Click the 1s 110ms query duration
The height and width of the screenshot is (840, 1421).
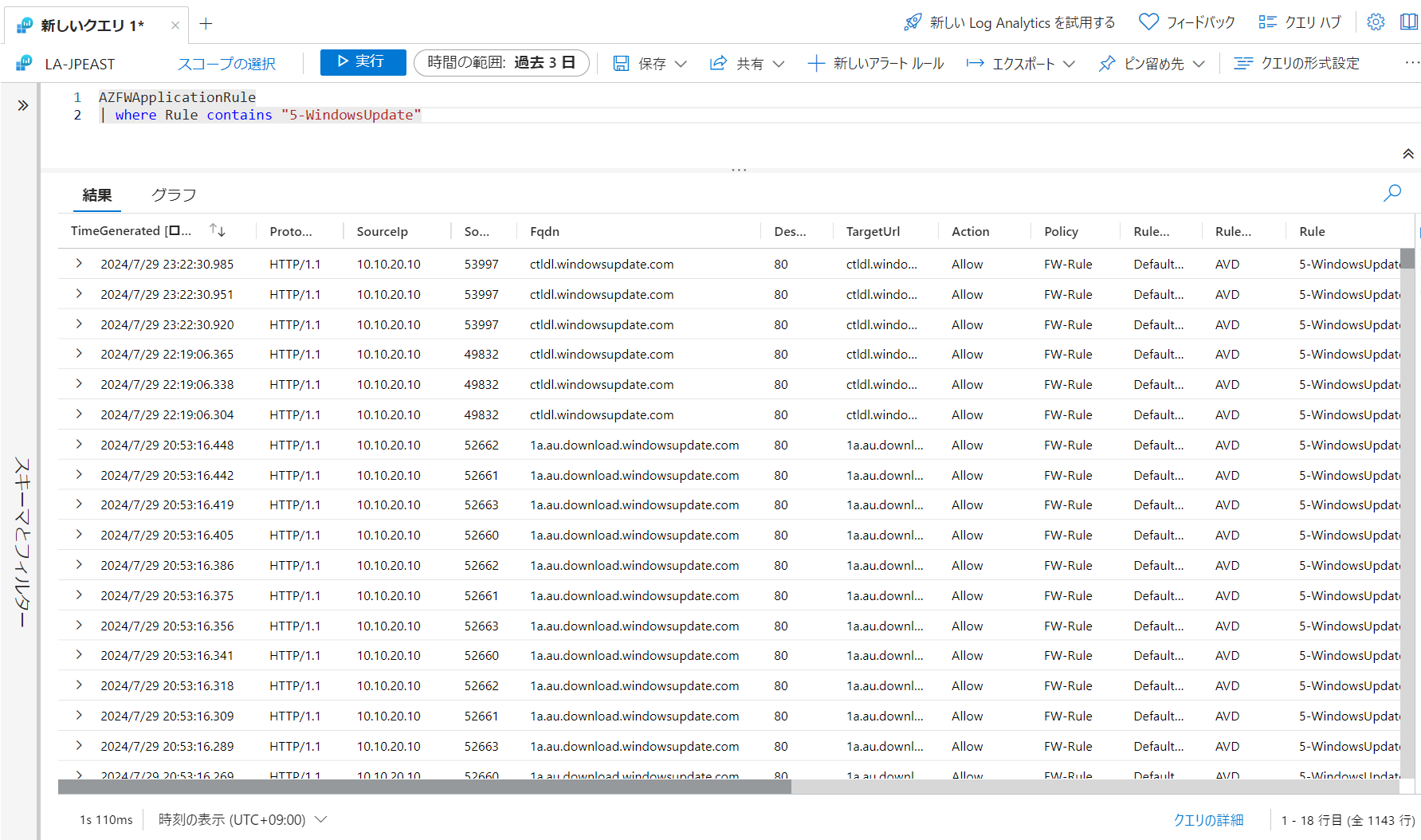tap(106, 819)
